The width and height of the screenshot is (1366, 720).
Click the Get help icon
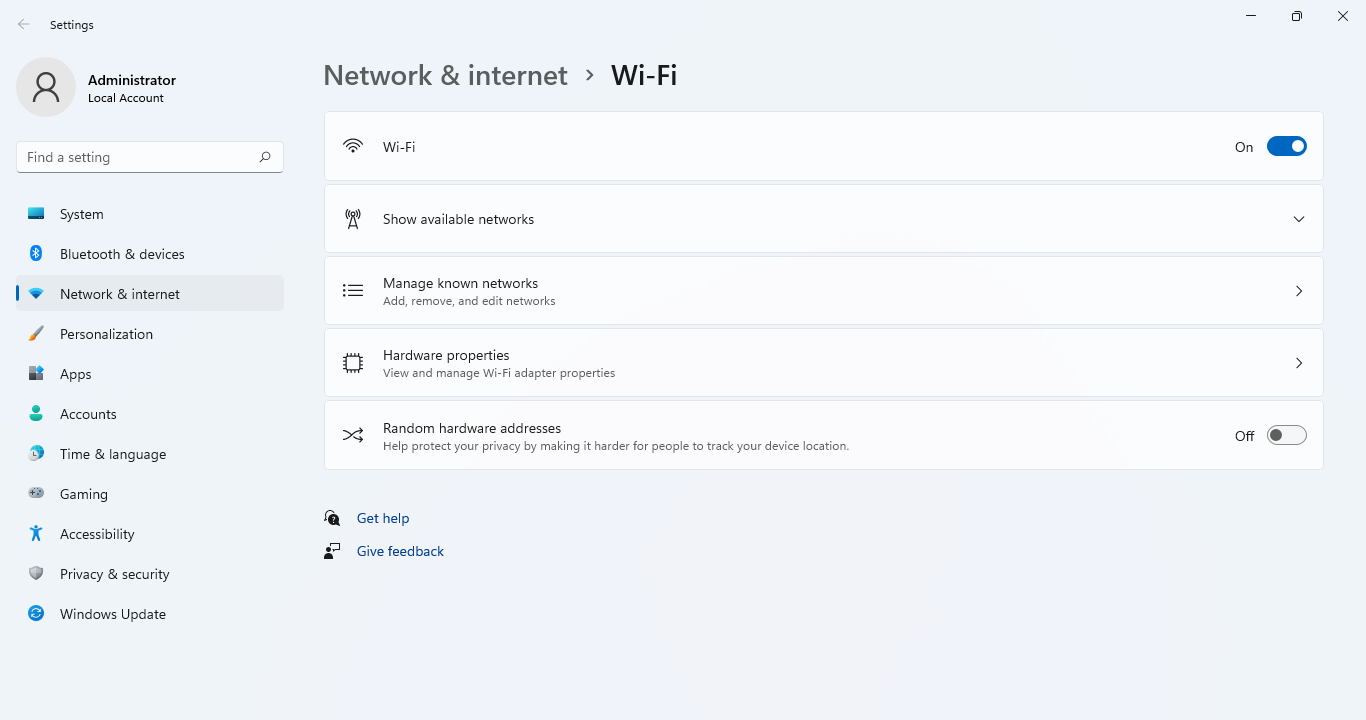coord(331,517)
